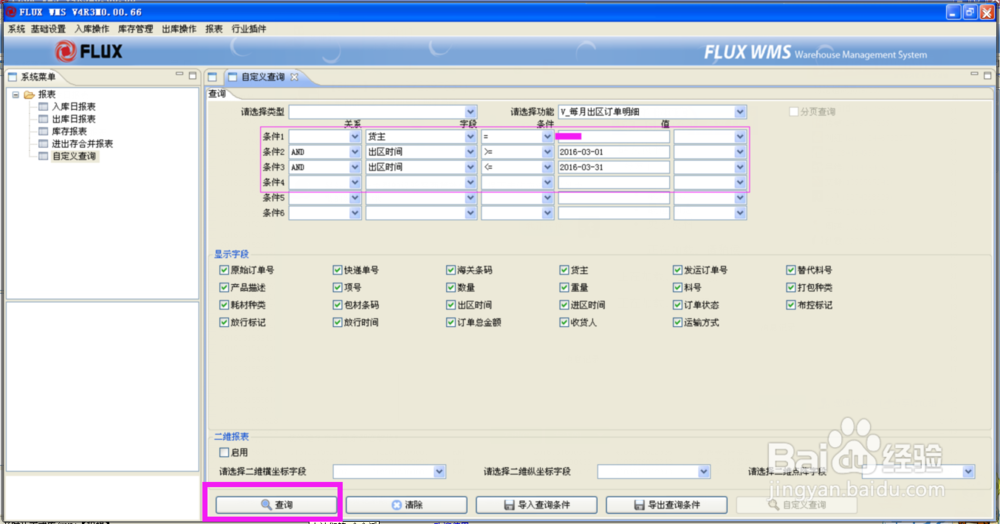This screenshot has height=524, width=1000.
Task: Open the 库存管理 menu
Action: [135, 29]
